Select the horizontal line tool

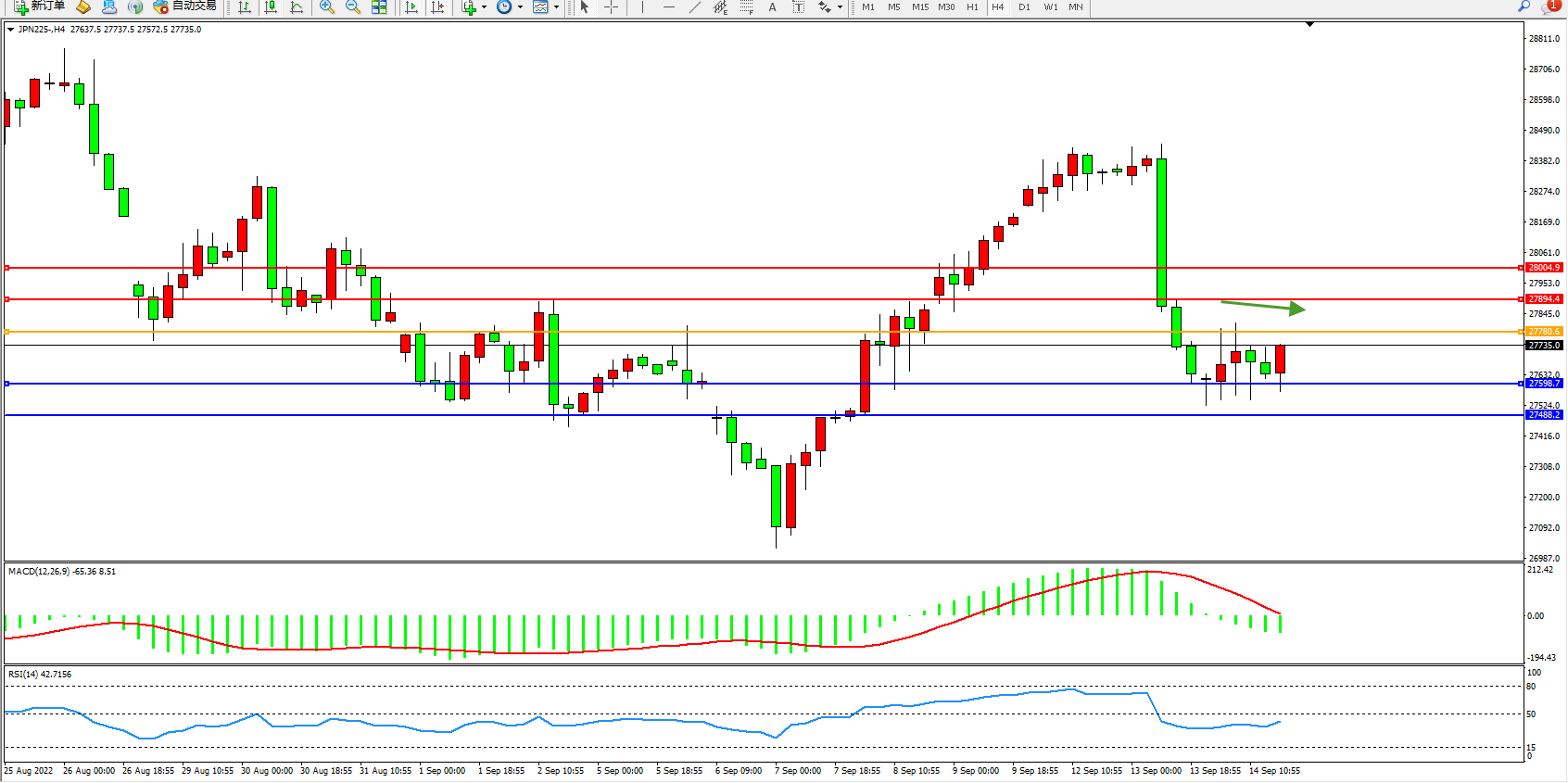(x=668, y=7)
